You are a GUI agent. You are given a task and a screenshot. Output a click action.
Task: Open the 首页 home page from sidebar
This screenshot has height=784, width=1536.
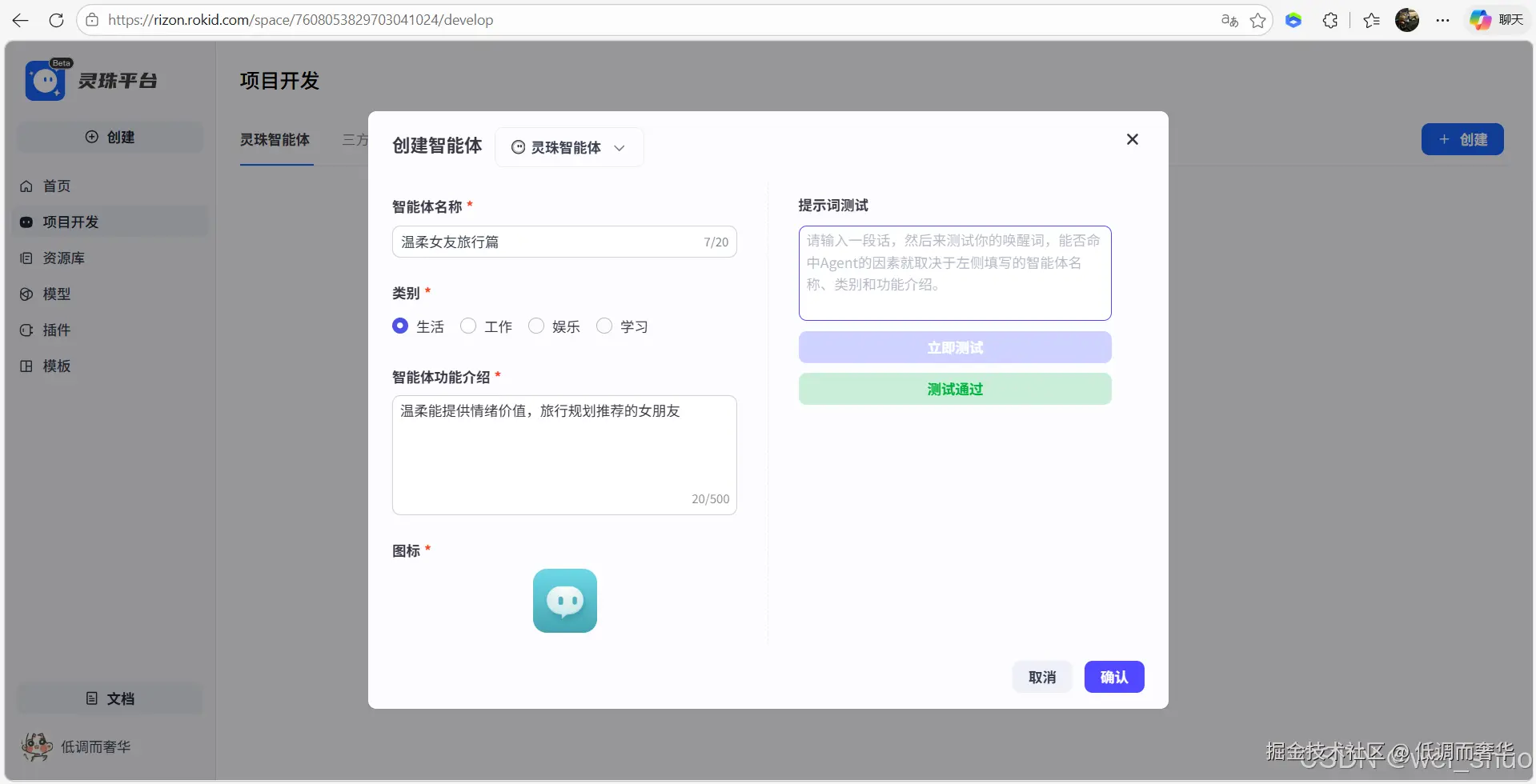click(56, 186)
